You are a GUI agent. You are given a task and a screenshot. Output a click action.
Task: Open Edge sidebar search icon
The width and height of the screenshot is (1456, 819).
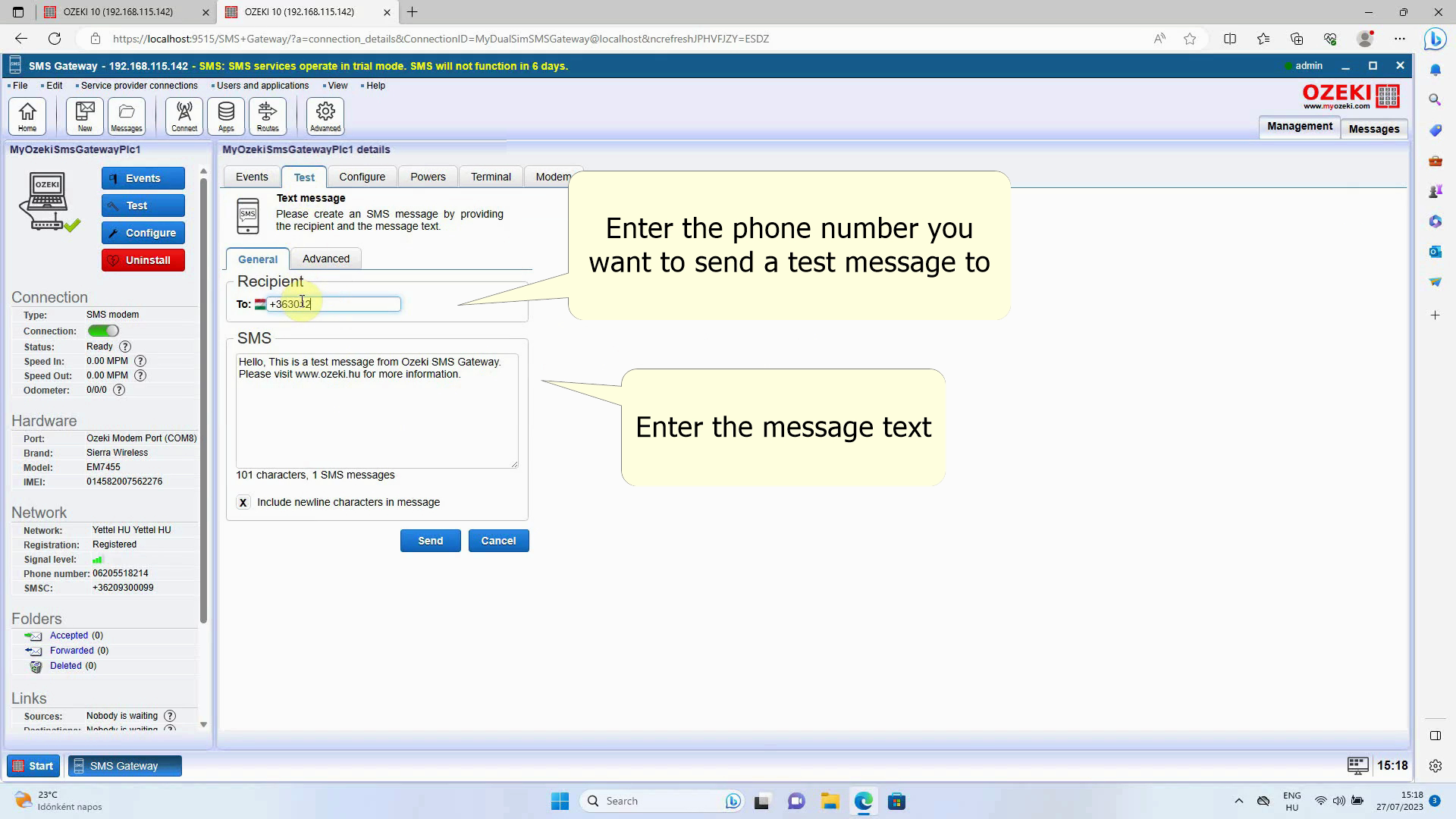(x=1435, y=99)
